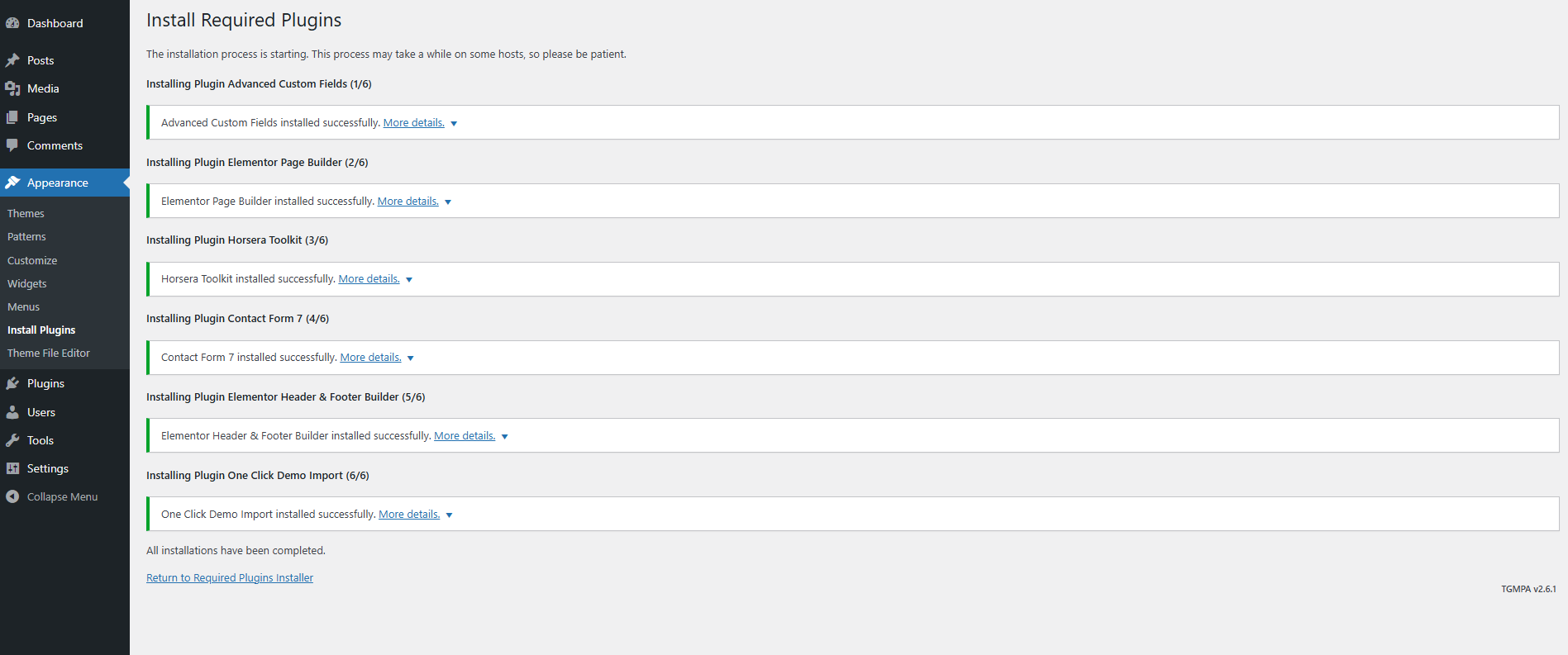The height and width of the screenshot is (655, 1568).
Task: Click the Comments speech bubble icon
Action: tap(12, 145)
